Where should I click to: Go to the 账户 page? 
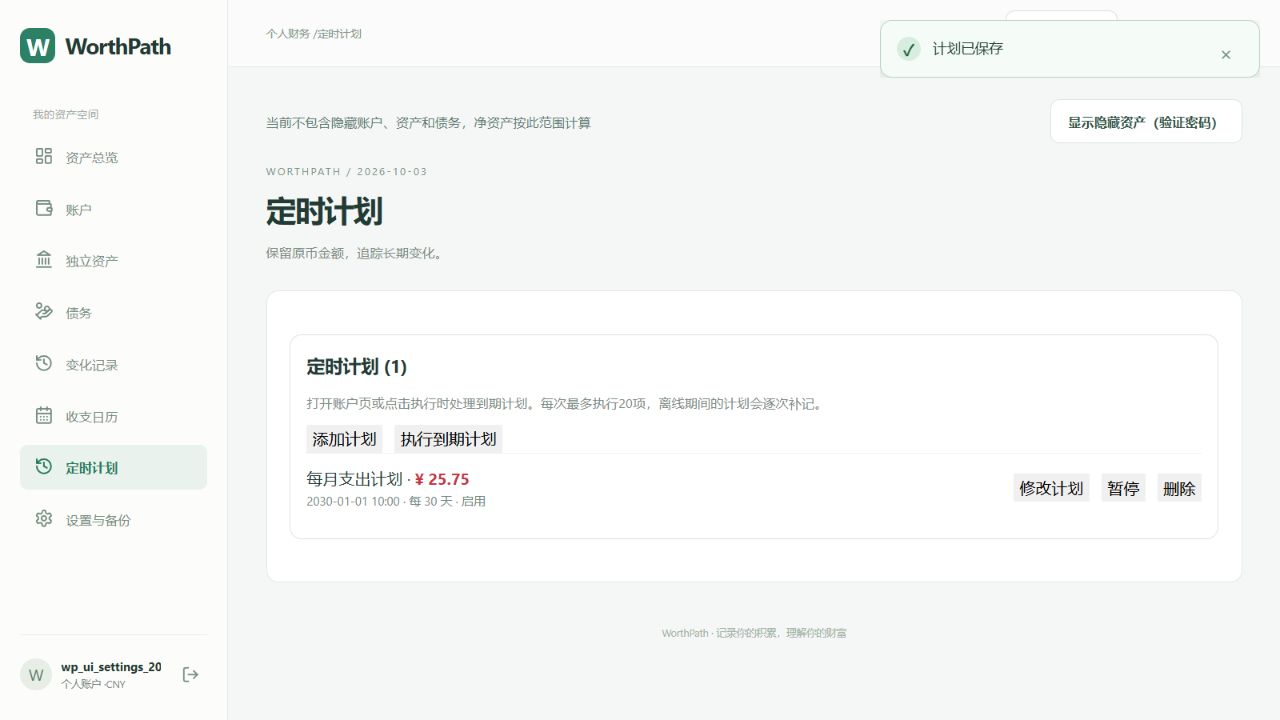(x=113, y=209)
